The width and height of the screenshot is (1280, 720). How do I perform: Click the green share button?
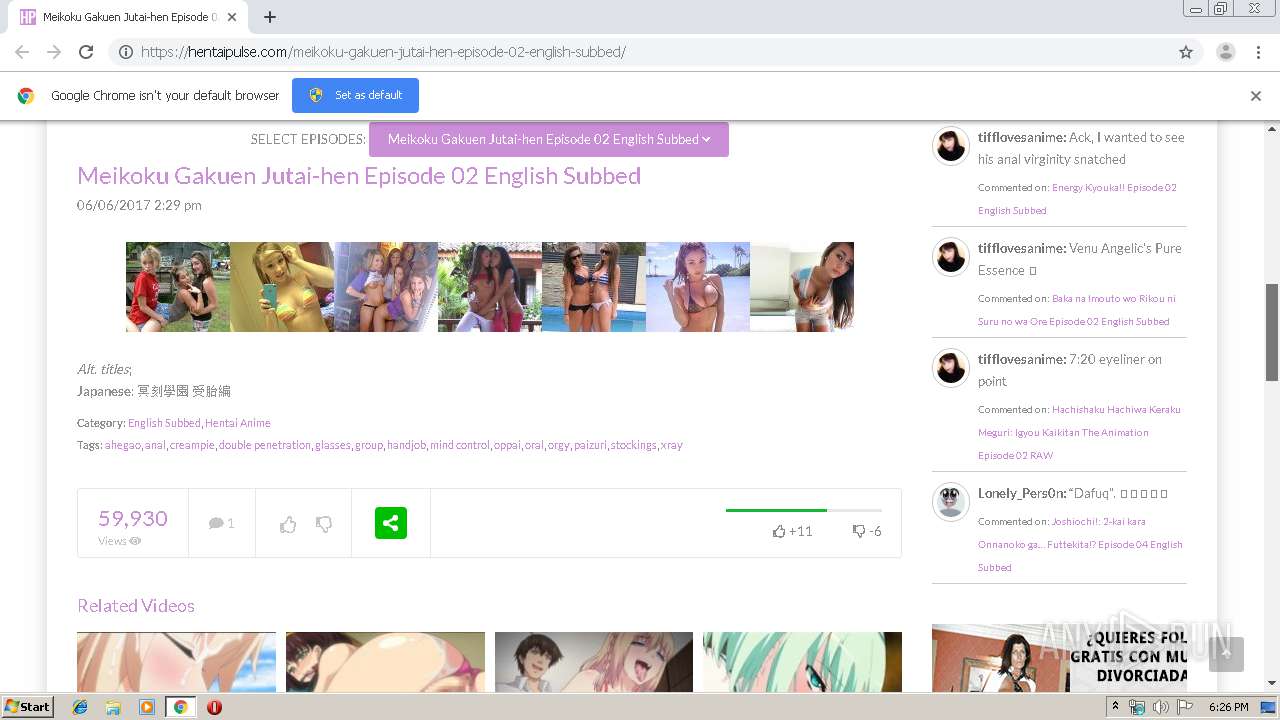point(391,523)
